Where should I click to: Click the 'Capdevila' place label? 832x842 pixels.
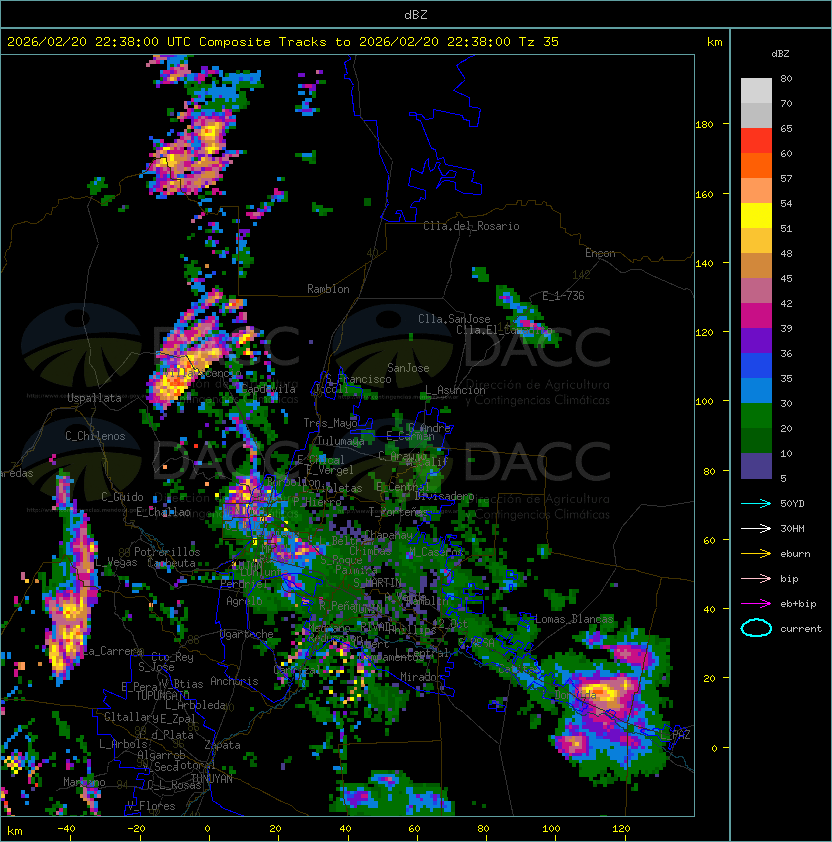pos(268,389)
